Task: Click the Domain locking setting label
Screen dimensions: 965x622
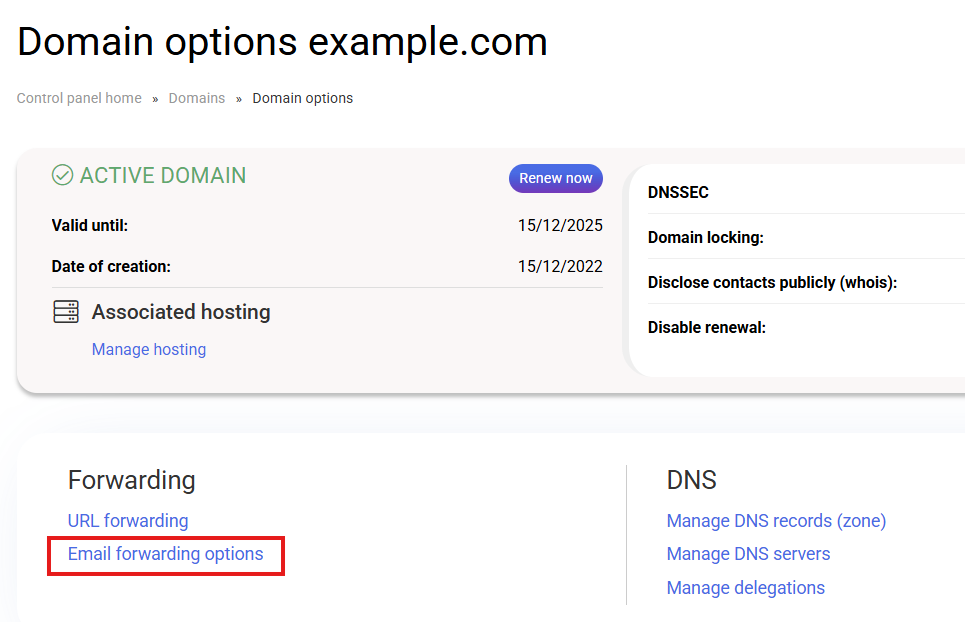Action: click(706, 237)
